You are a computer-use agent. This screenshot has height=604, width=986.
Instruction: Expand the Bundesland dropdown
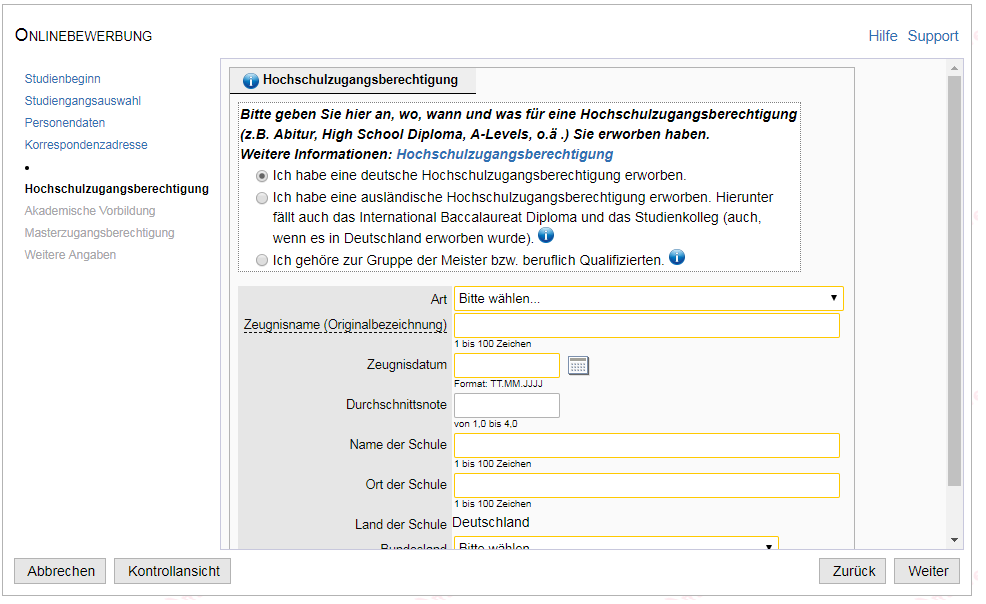pyautogui.click(x=616, y=546)
